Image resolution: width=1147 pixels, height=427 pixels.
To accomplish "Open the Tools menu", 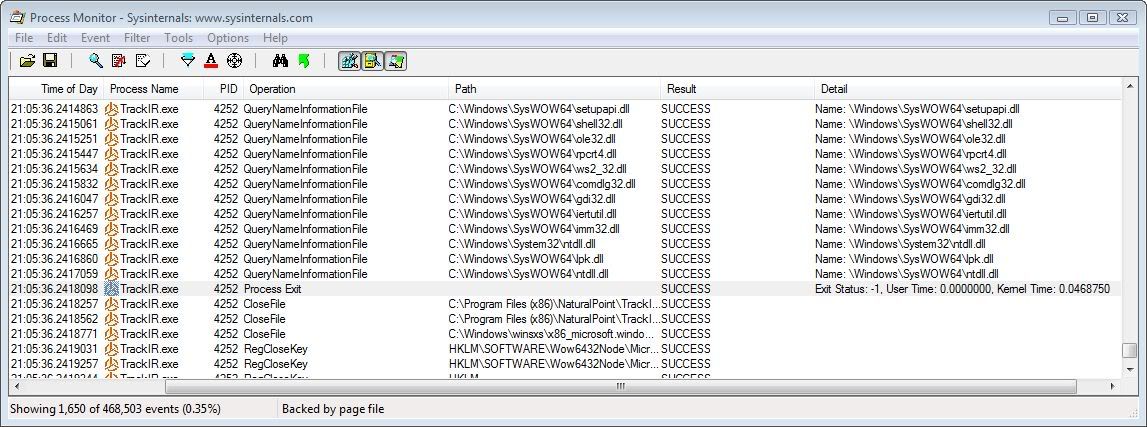I will tap(178, 38).
